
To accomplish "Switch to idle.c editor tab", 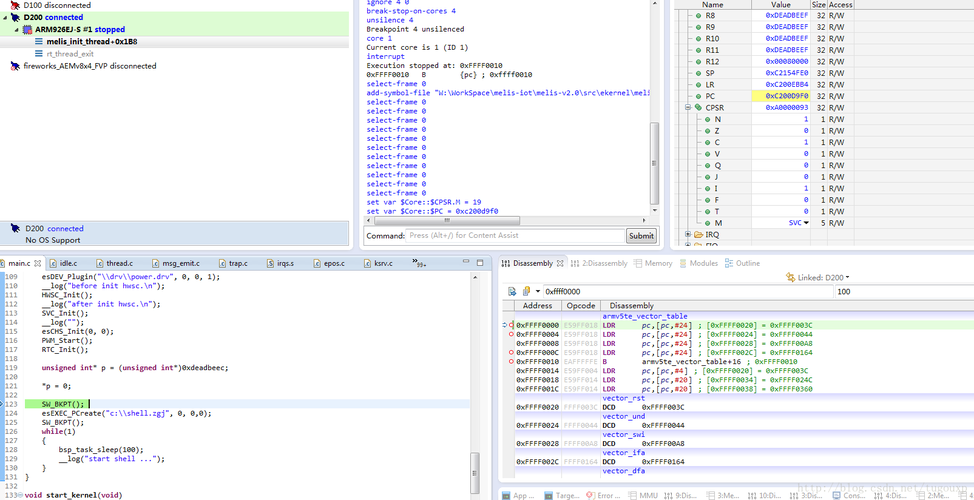I will (69, 263).
